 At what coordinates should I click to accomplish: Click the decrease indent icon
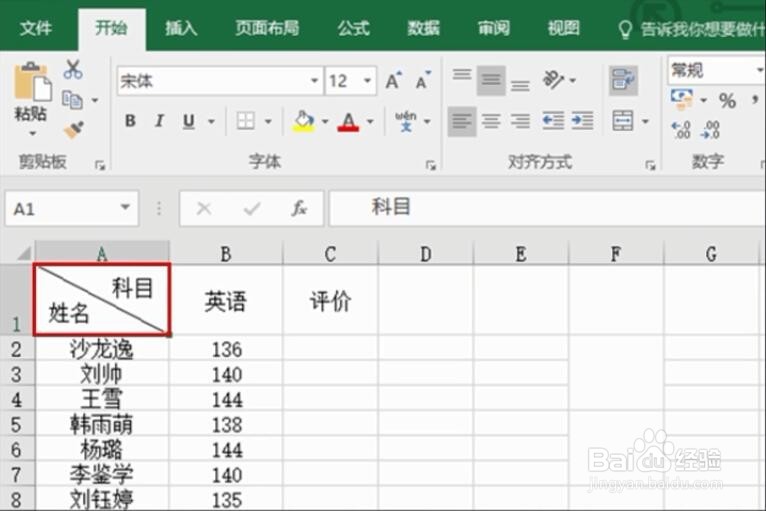point(553,120)
